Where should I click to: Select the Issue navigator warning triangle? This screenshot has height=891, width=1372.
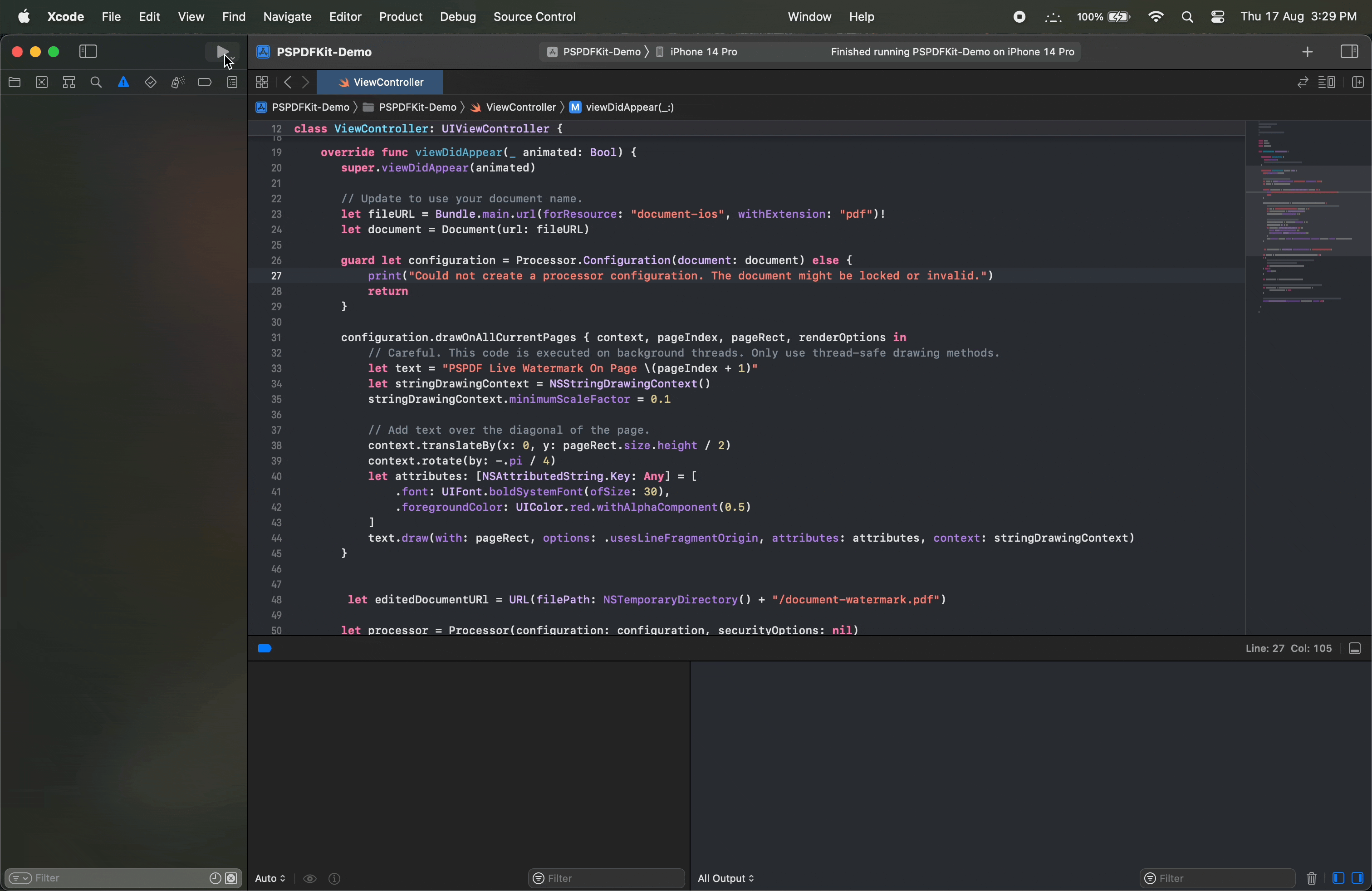(x=123, y=83)
